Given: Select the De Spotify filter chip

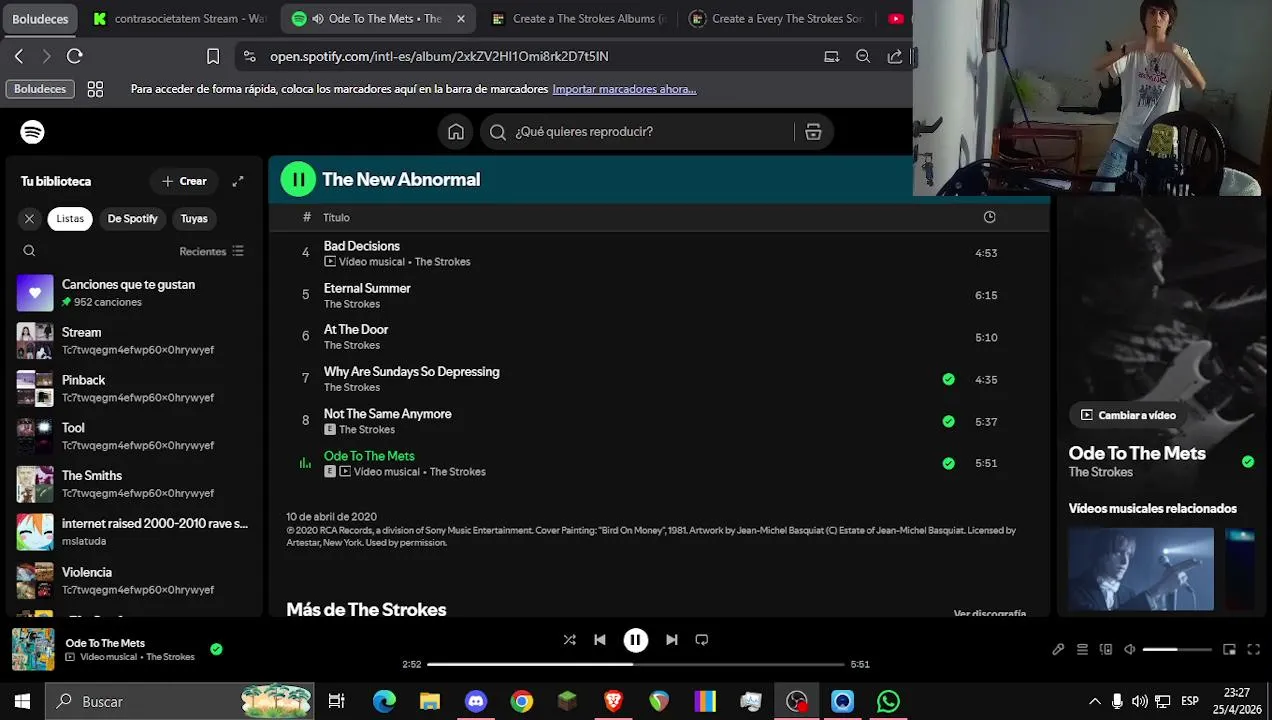Looking at the screenshot, I should (133, 218).
